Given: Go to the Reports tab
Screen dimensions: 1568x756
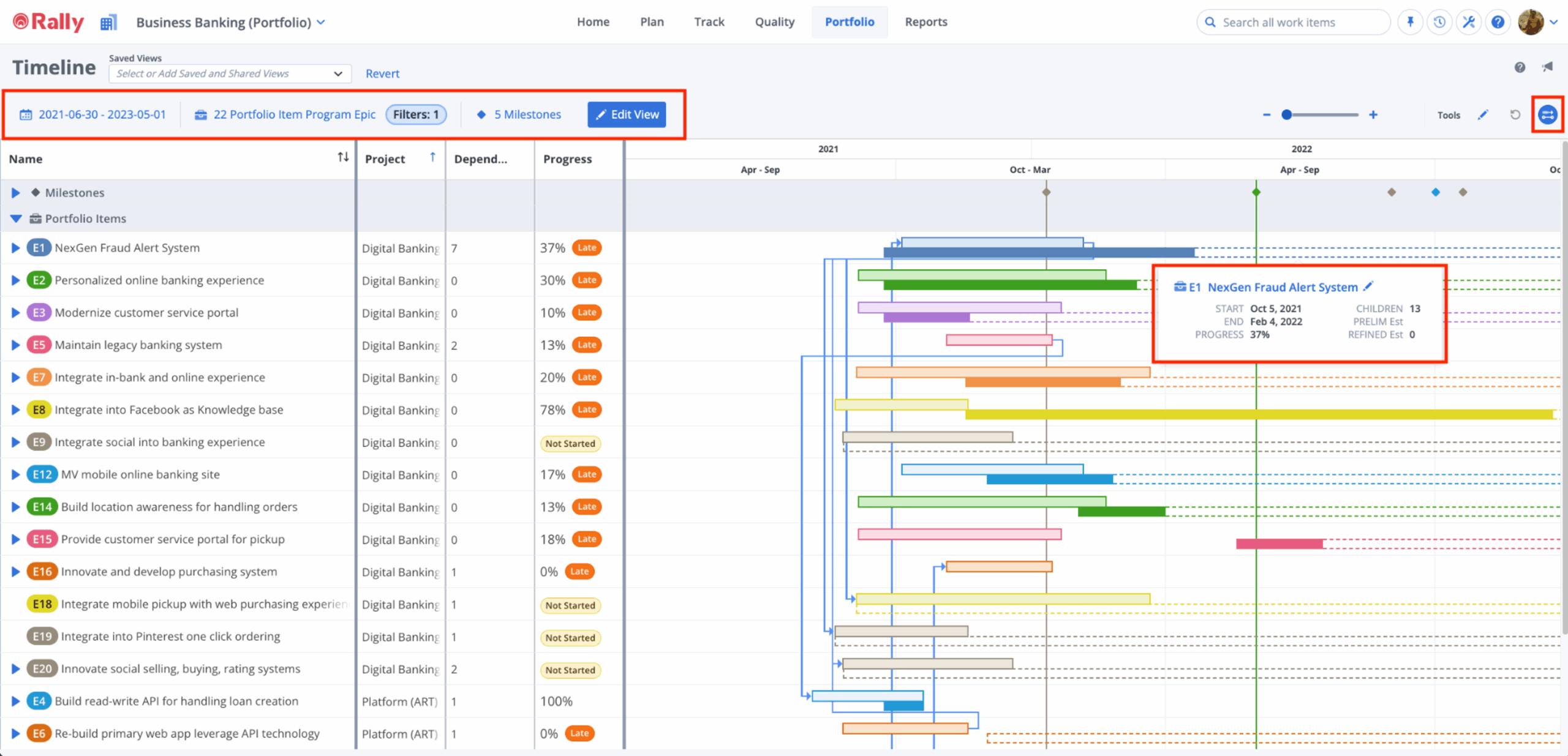Looking at the screenshot, I should [925, 22].
